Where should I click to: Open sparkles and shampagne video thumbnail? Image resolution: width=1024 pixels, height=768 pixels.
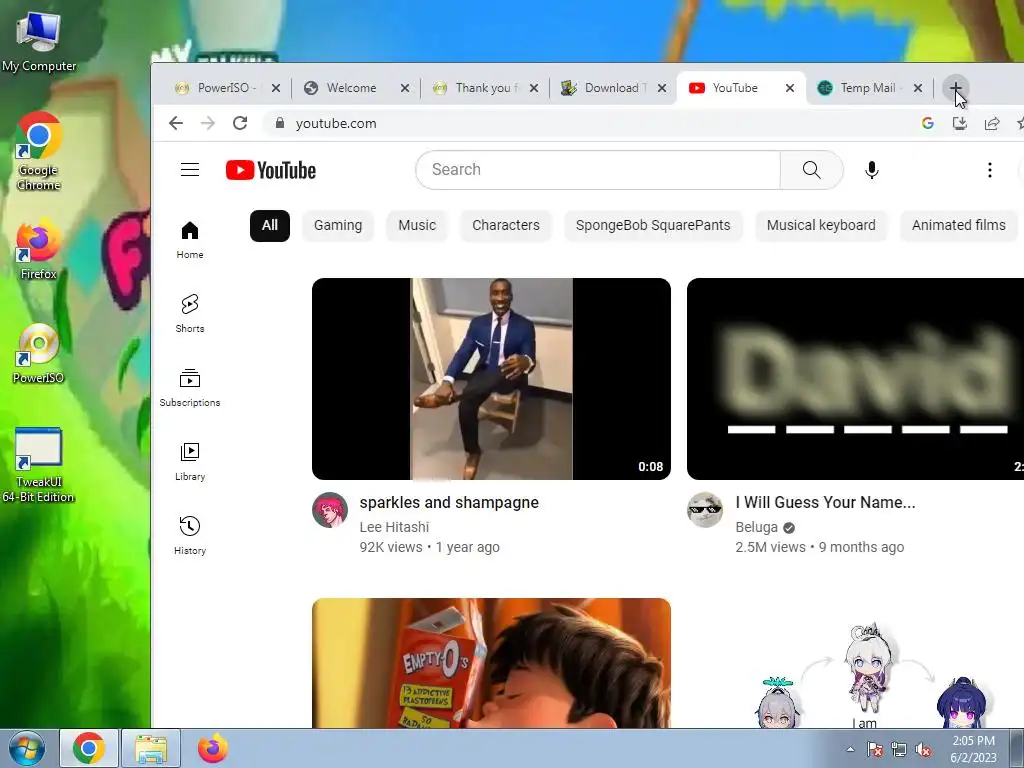(x=491, y=379)
